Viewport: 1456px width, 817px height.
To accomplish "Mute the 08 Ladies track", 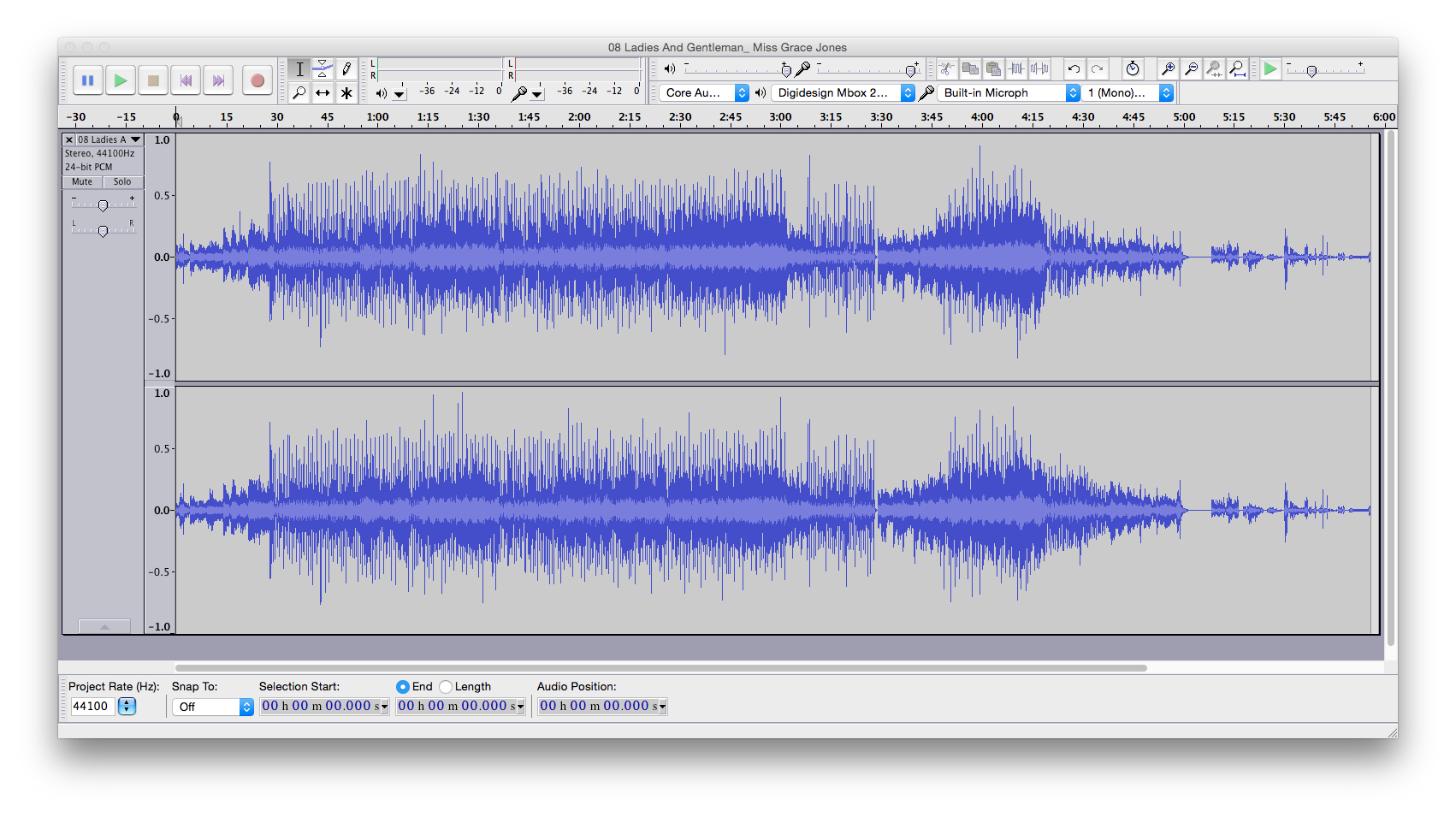I will [82, 182].
